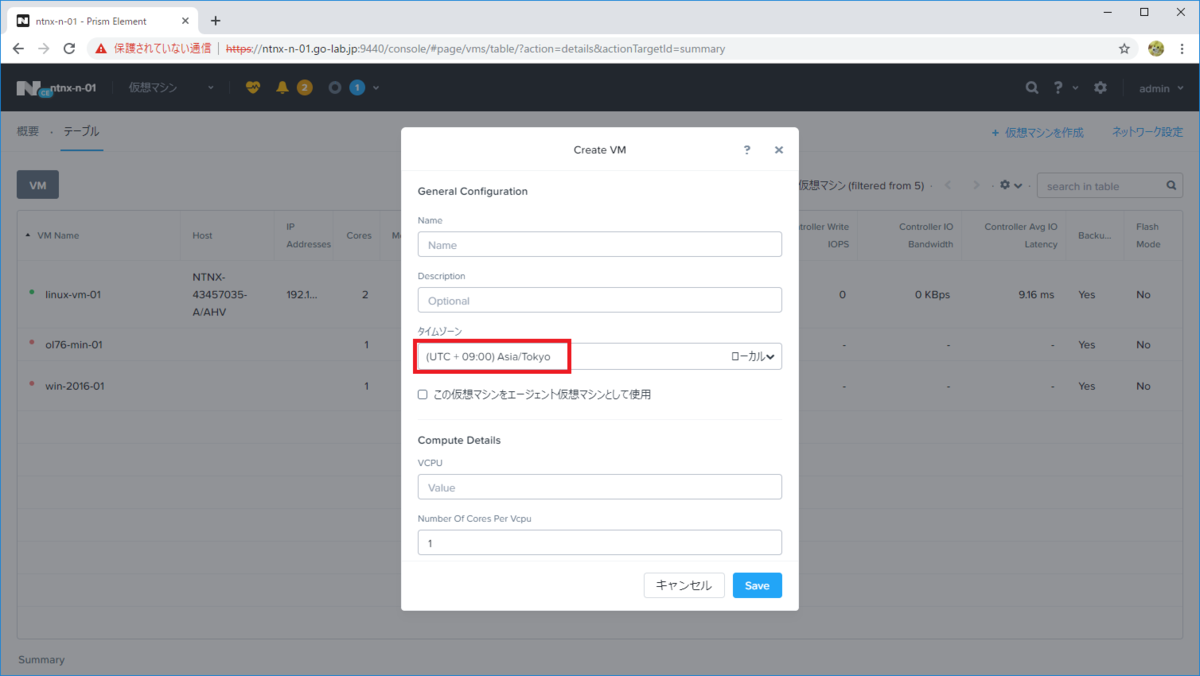
Task: Open the table settings gear above the VM list
Action: pyautogui.click(x=1007, y=185)
